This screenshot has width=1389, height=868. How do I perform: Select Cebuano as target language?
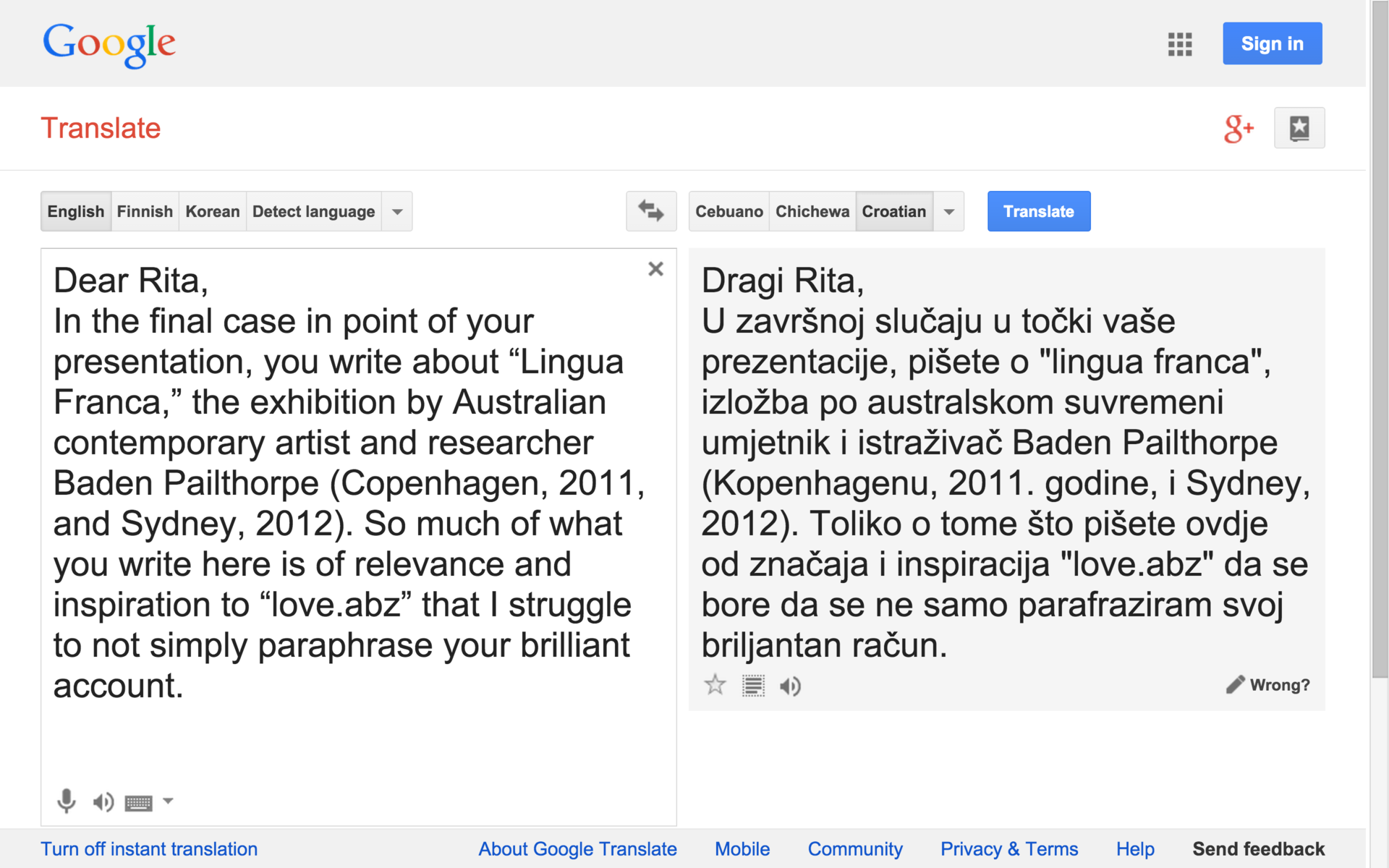click(x=729, y=212)
